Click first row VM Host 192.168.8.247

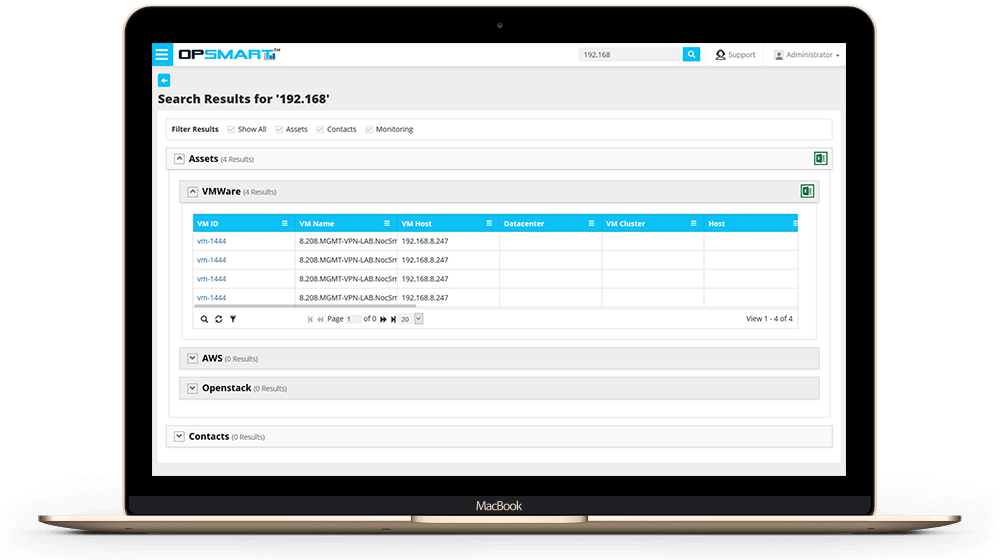(x=425, y=241)
